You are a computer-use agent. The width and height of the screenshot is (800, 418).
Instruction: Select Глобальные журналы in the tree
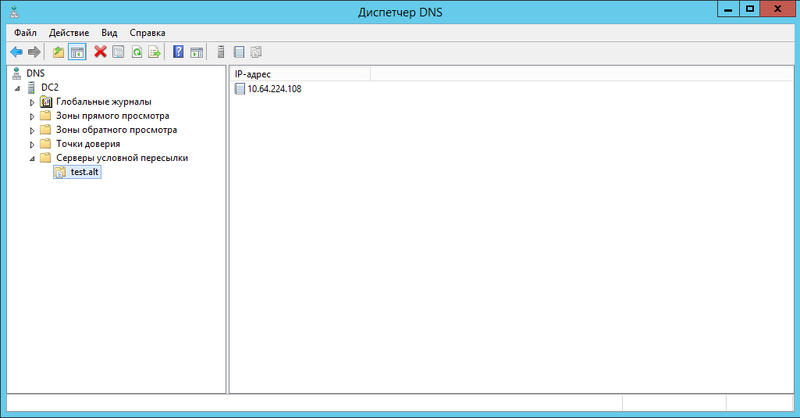click(104, 102)
